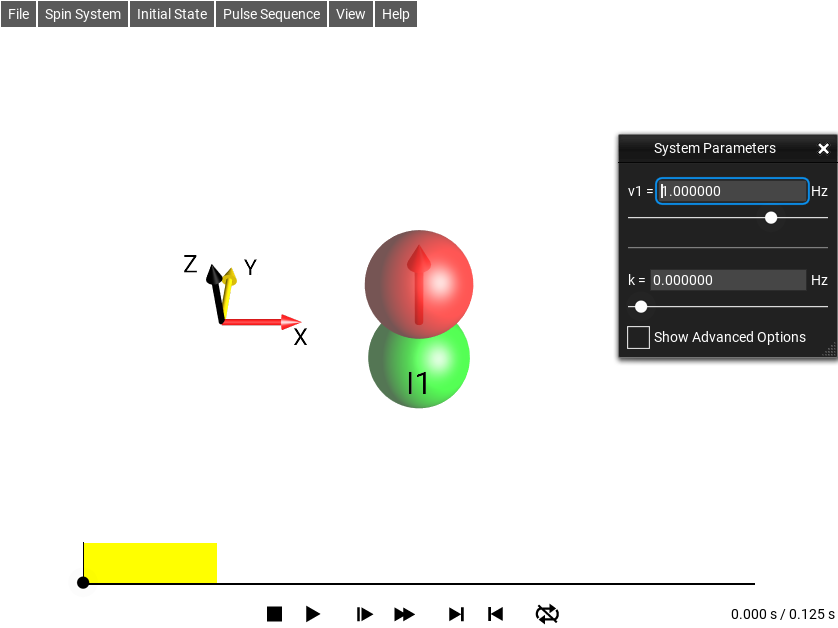The image size is (838, 628).
Task: Open the Help menu
Action: [396, 14]
